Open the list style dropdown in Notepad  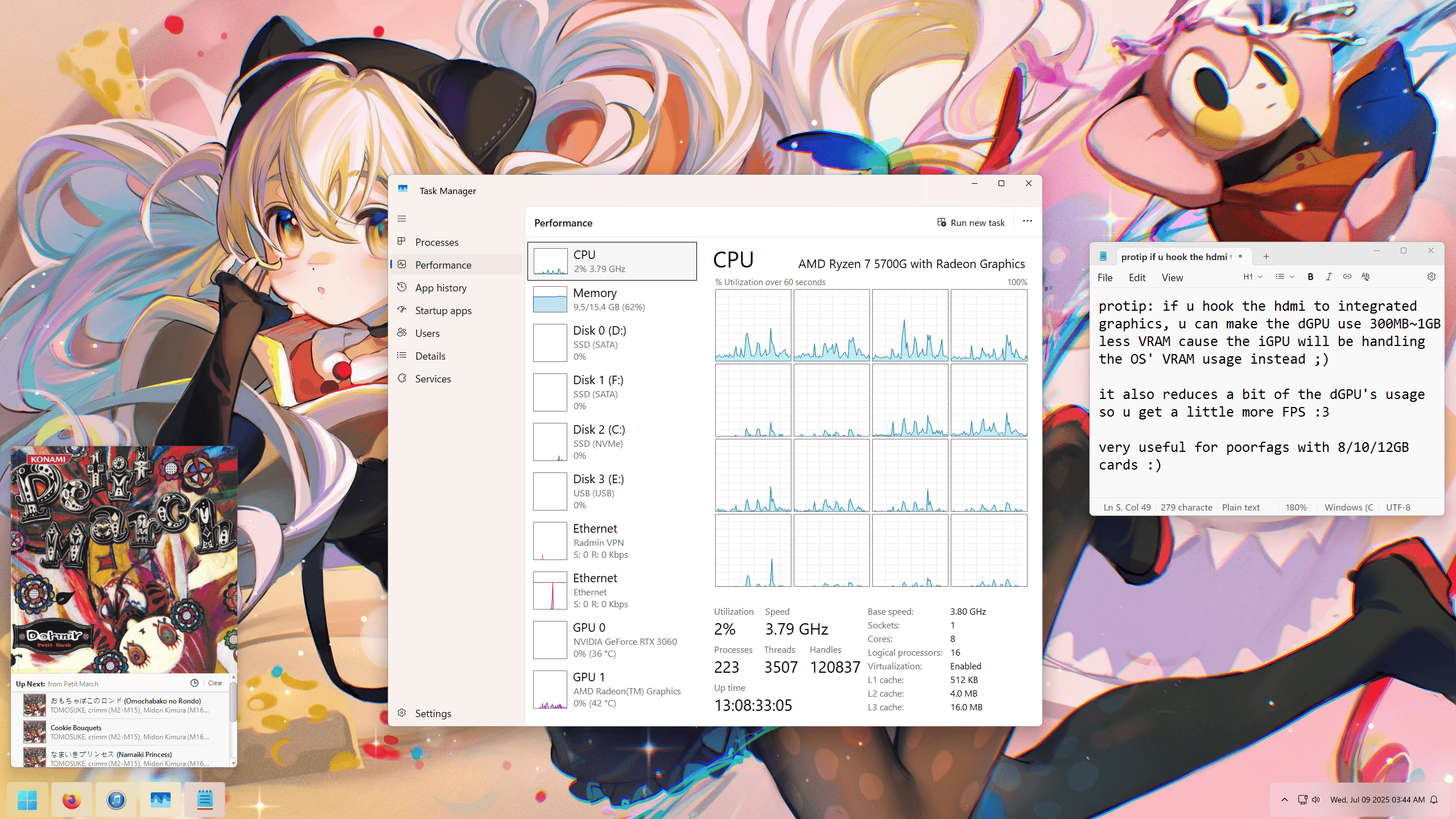pos(1285,277)
